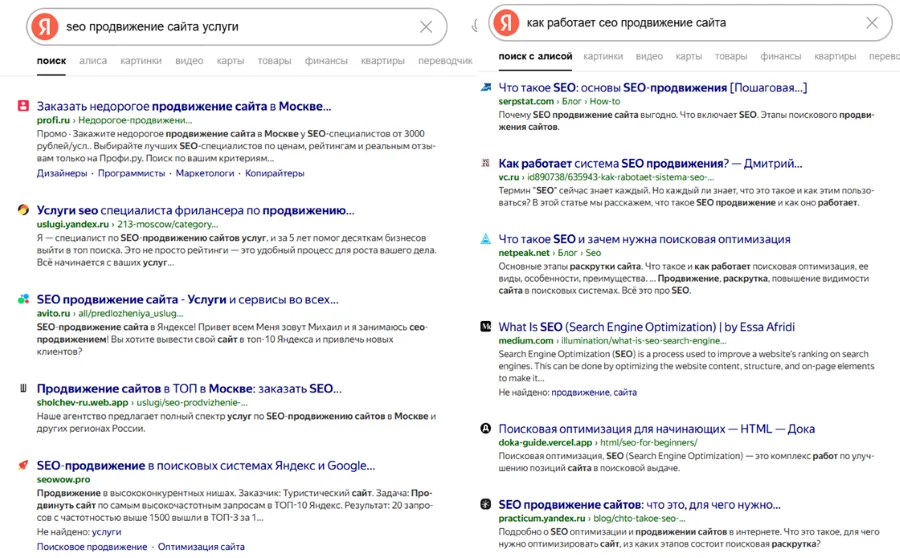This screenshot has width=900, height=558.
Task: Open the left 'видео' tab
Action: 189,60
